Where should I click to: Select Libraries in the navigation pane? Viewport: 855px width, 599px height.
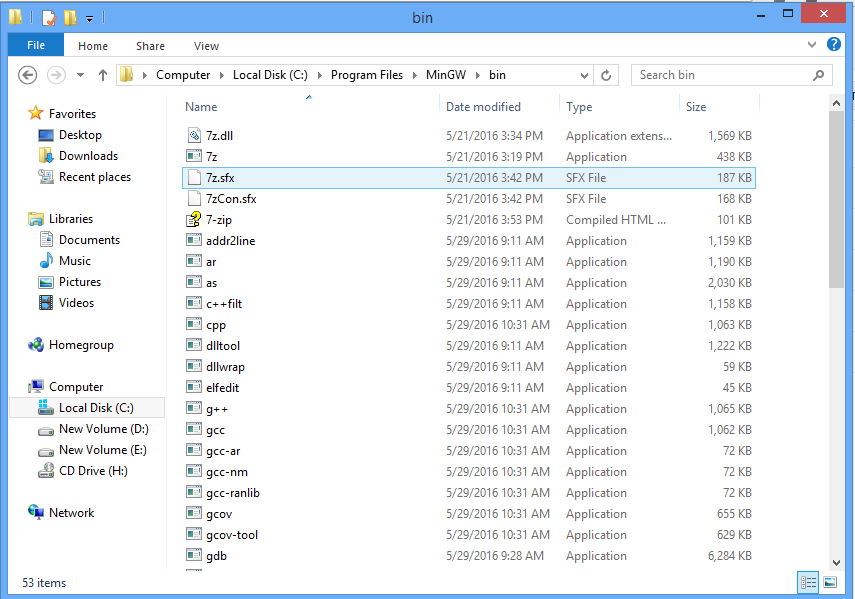point(71,219)
